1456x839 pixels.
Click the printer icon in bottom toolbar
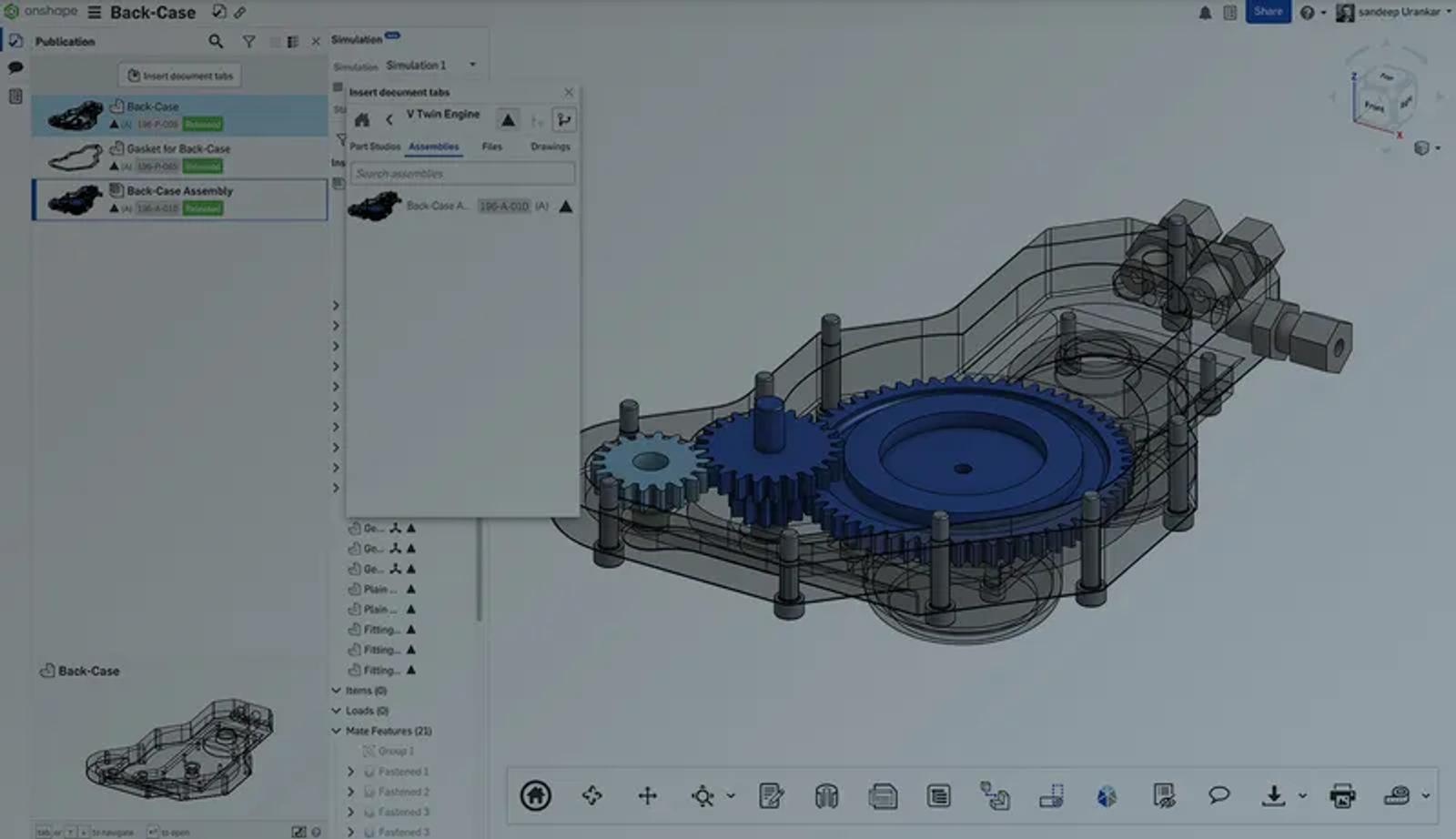point(1342,796)
